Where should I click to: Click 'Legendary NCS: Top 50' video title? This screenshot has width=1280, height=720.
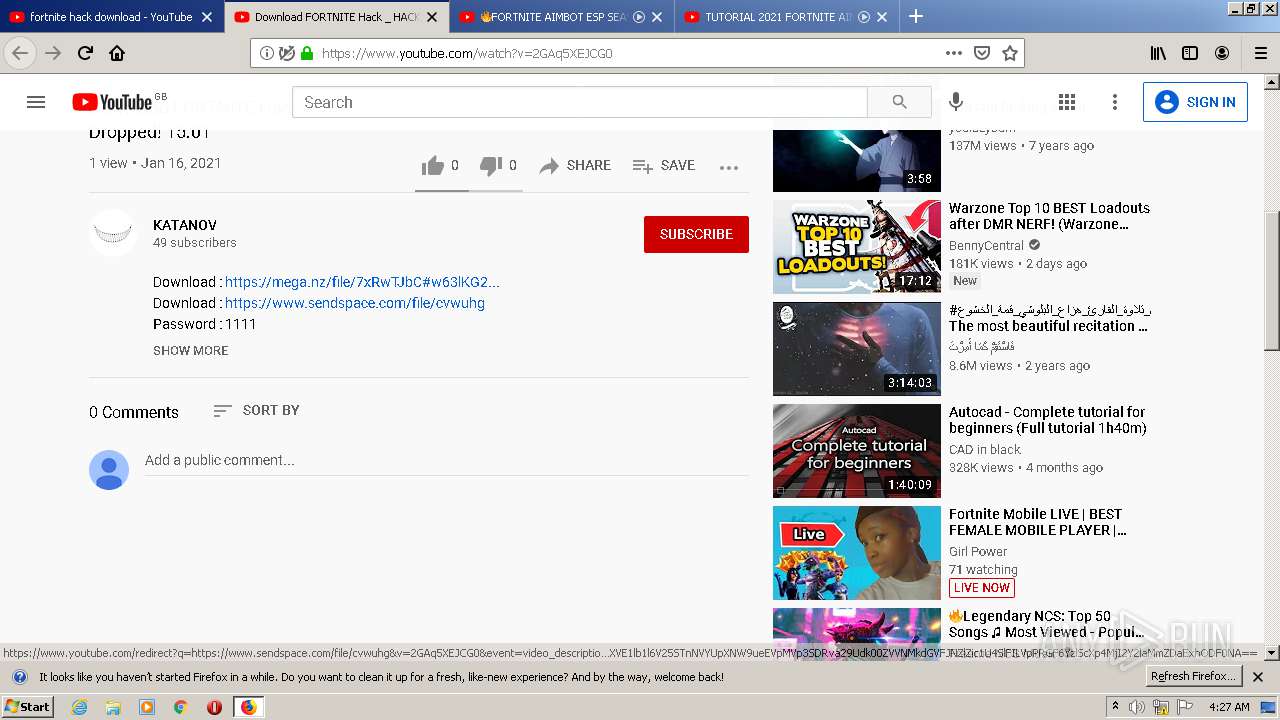[1046, 624]
